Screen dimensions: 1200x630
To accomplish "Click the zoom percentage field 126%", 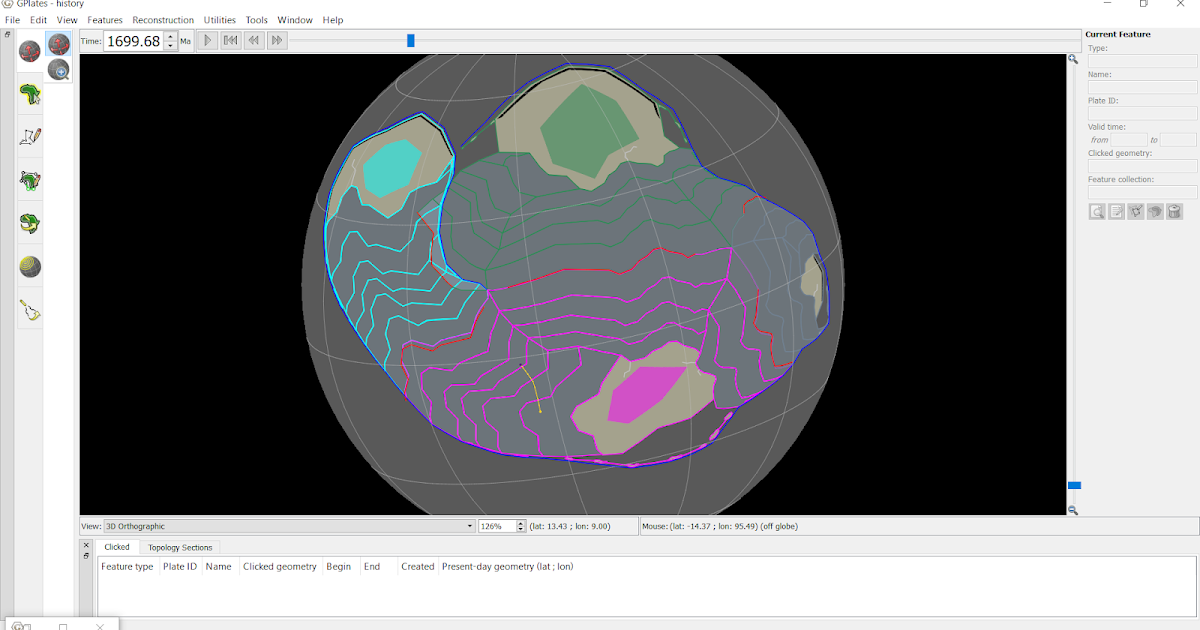I will 497,526.
